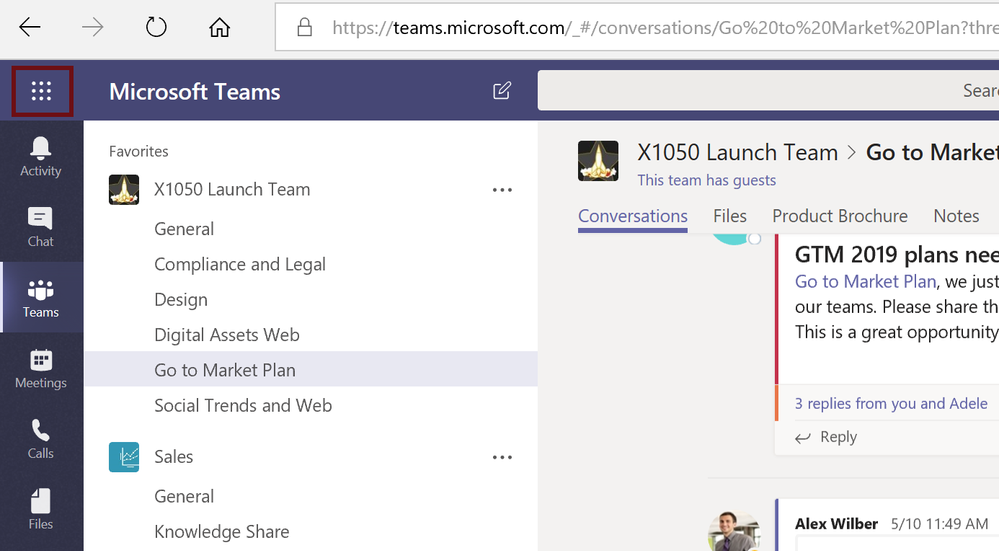Image resolution: width=999 pixels, height=551 pixels.
Task: Open the Product Brochure tab
Action: tap(840, 217)
